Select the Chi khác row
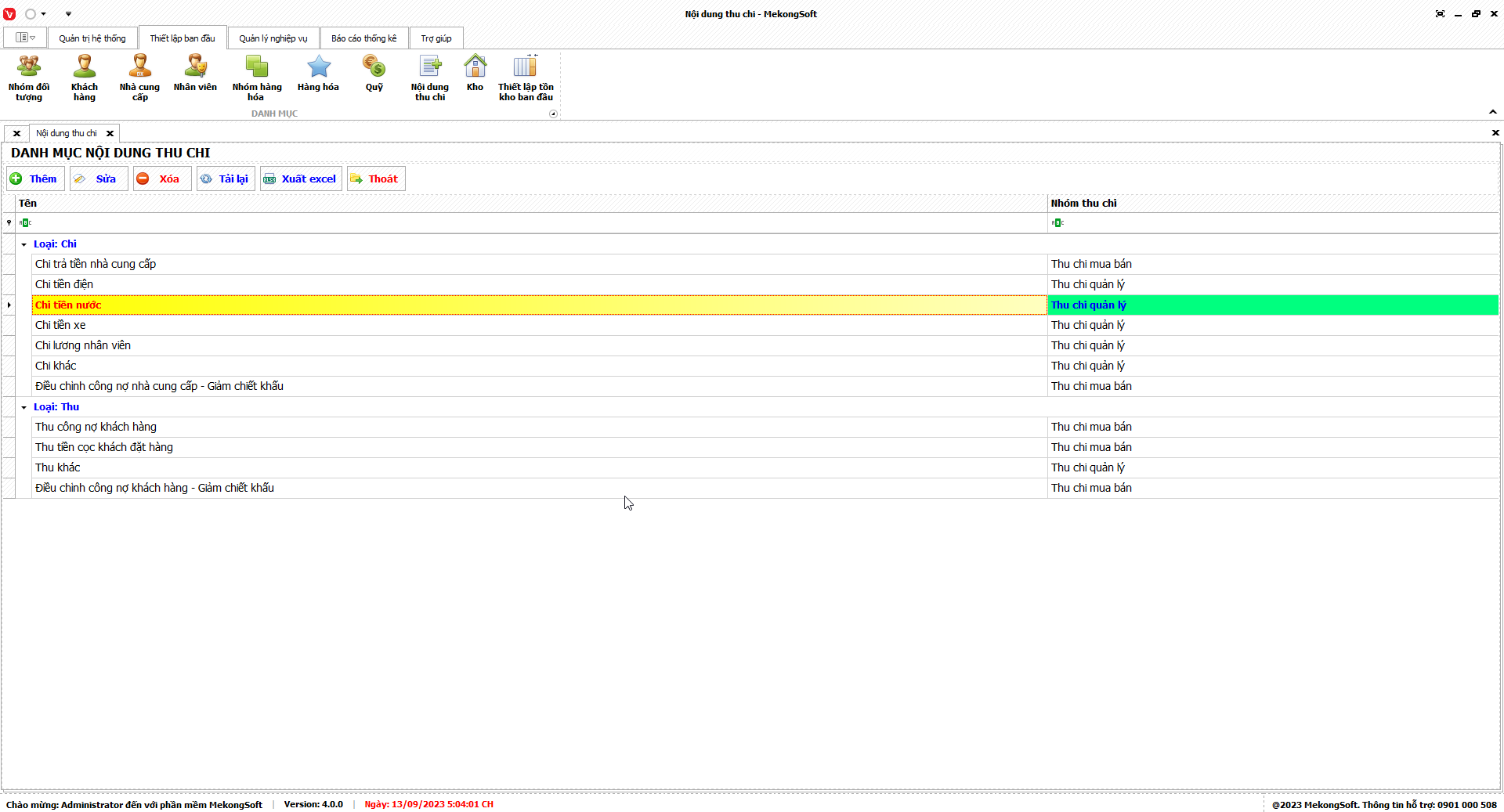Image resolution: width=1504 pixels, height=812 pixels. click(x=765, y=366)
